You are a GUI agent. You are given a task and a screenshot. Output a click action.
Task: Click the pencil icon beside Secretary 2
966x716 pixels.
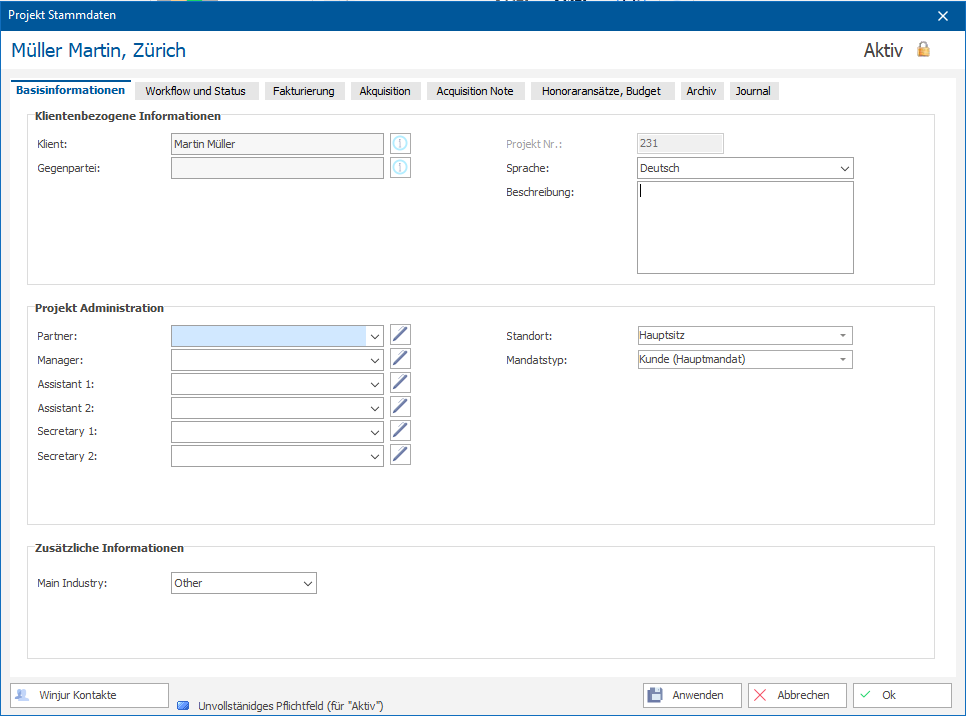coord(400,455)
